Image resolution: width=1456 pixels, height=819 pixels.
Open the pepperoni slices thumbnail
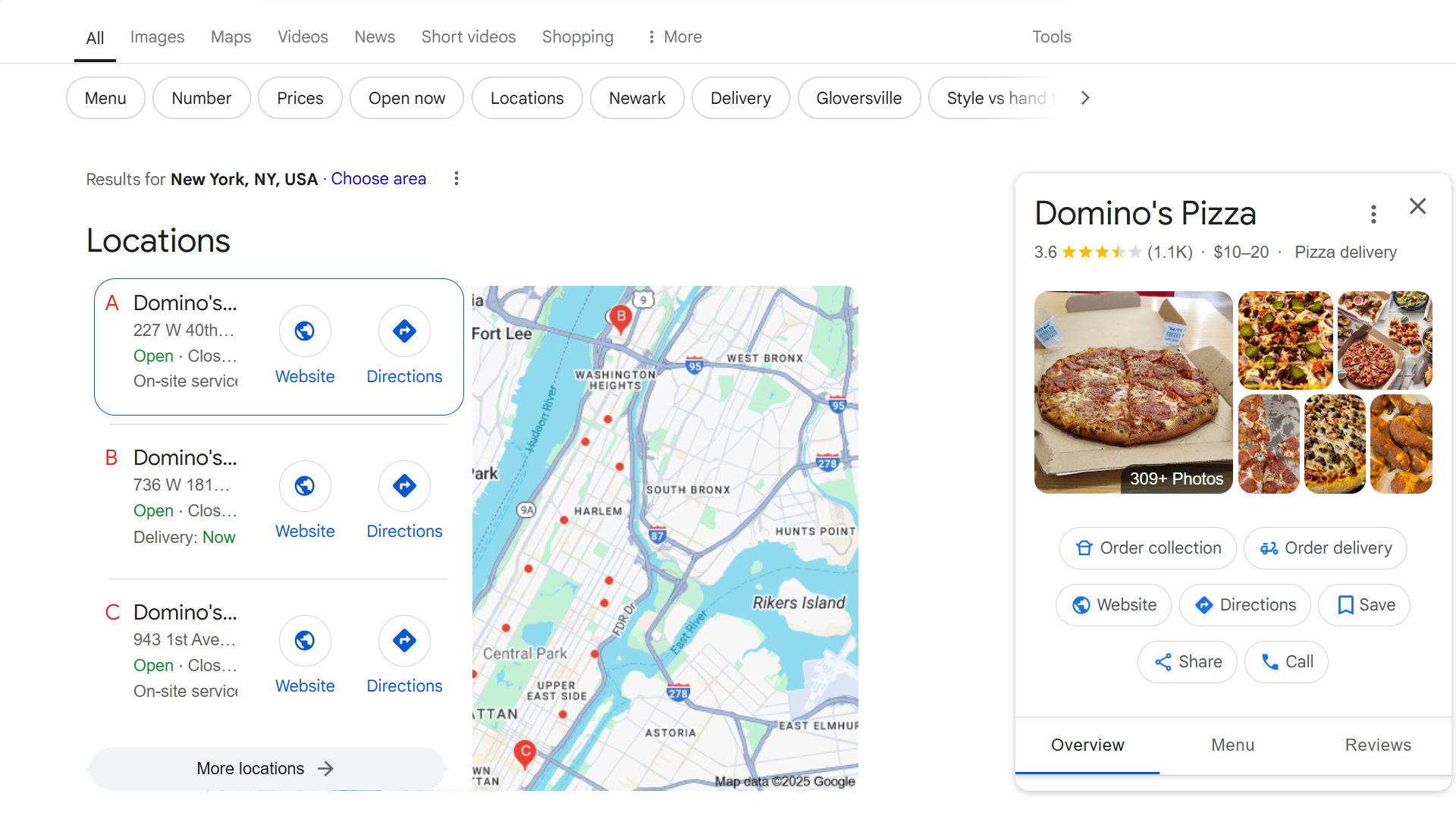[1269, 444]
